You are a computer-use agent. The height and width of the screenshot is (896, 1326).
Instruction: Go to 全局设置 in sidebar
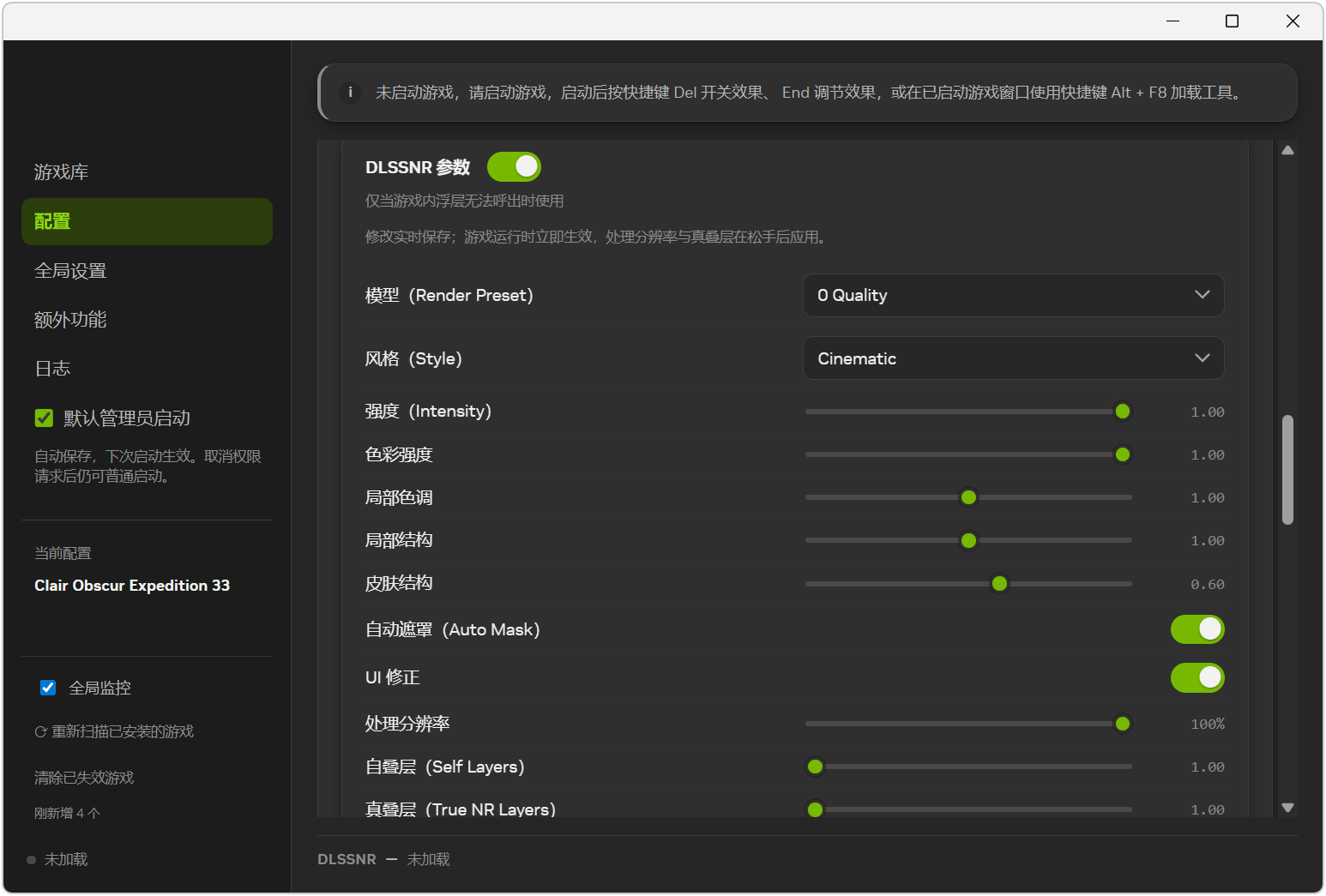(x=147, y=271)
